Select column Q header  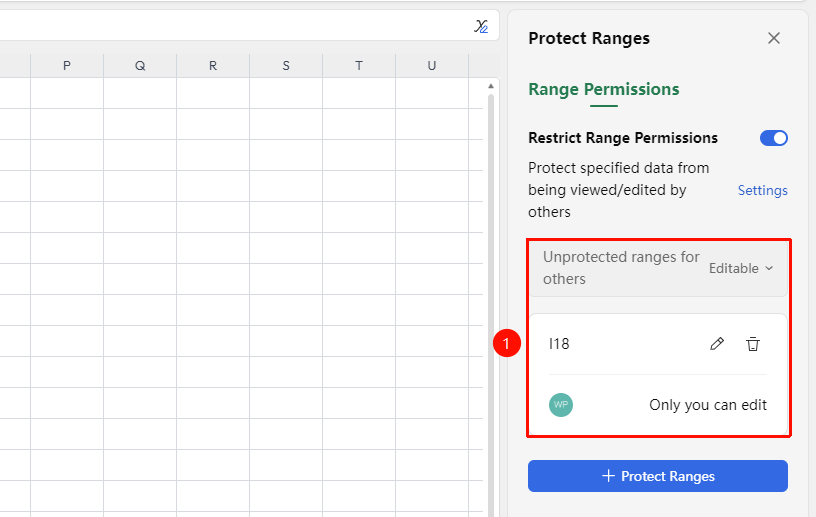pyautogui.click(x=140, y=66)
